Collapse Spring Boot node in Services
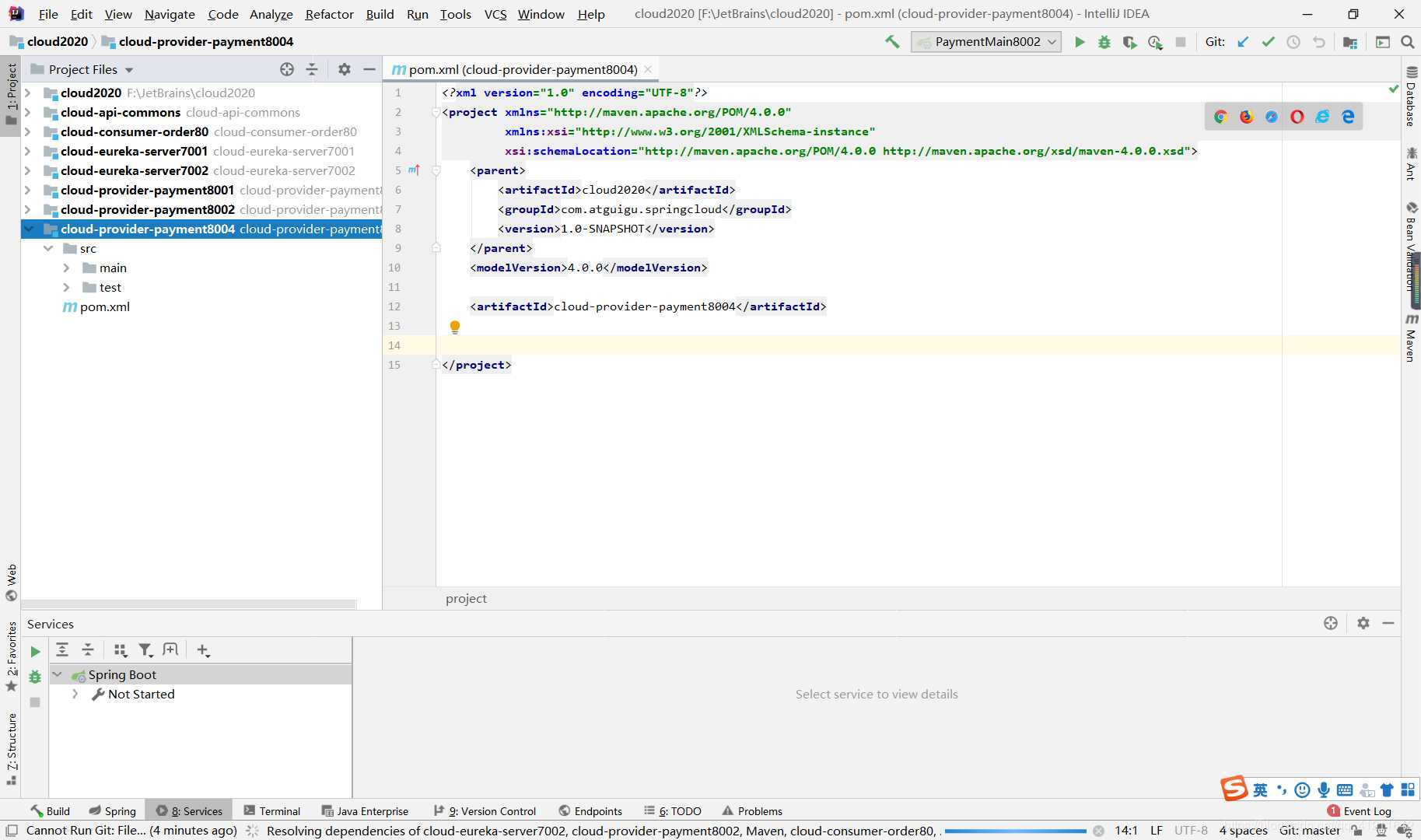Viewport: 1421px width, 840px height. [58, 674]
